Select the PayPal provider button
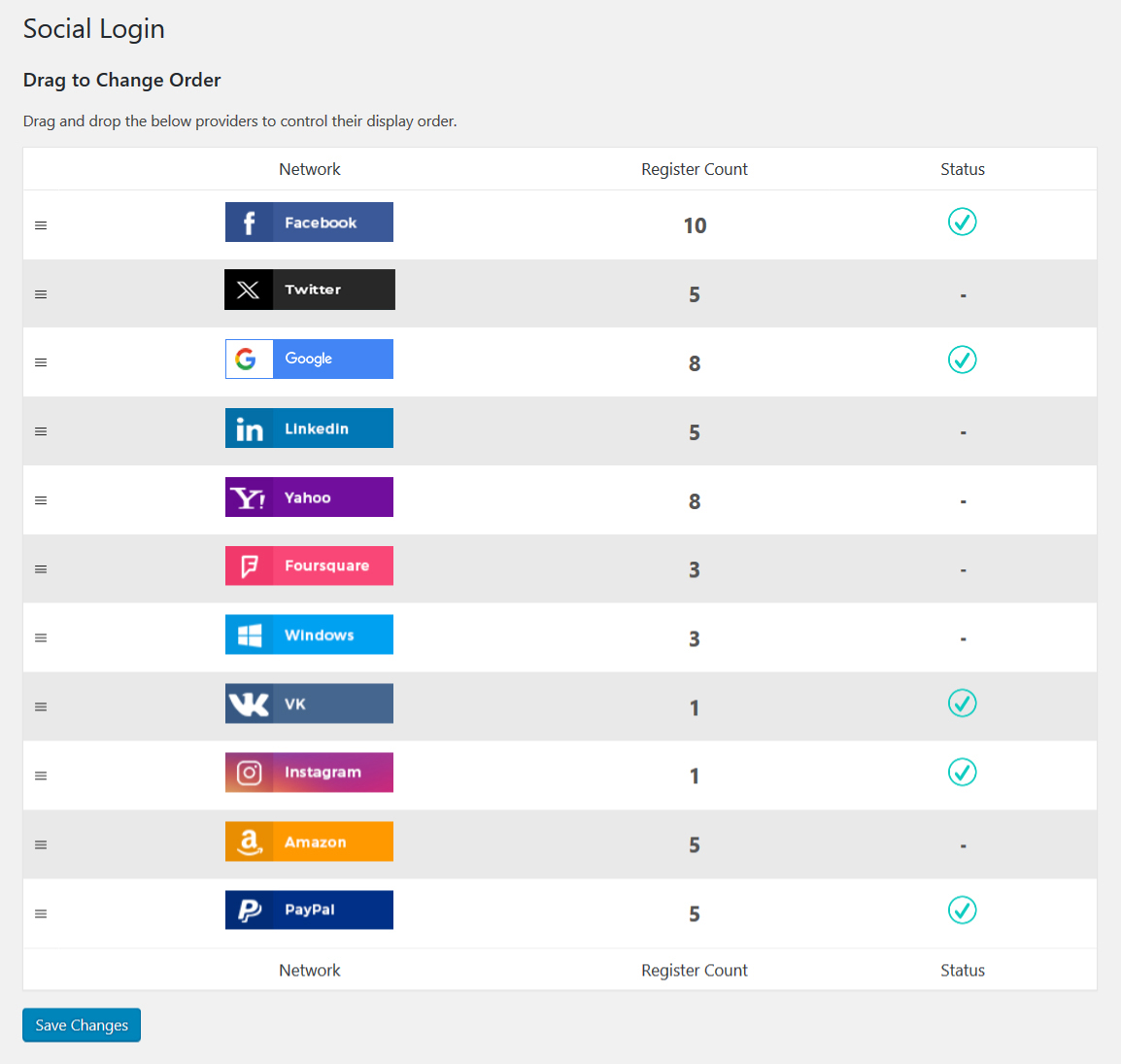Viewport: 1121px width, 1064px height. 309,910
